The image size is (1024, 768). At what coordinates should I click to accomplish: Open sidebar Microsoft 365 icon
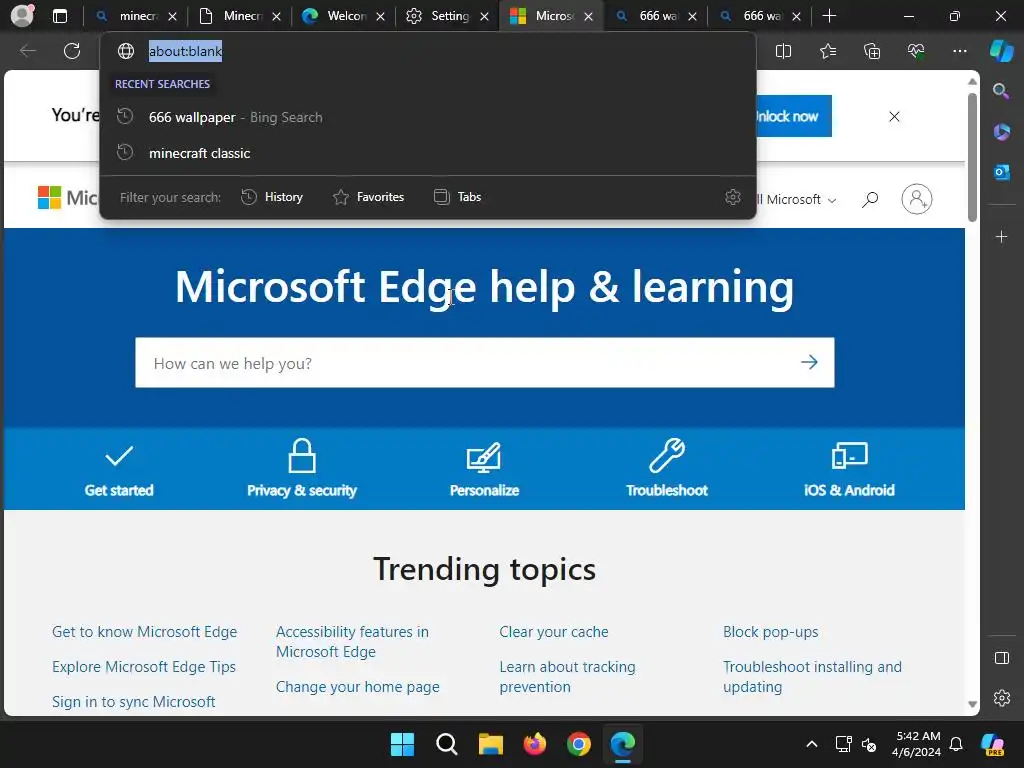[1001, 131]
